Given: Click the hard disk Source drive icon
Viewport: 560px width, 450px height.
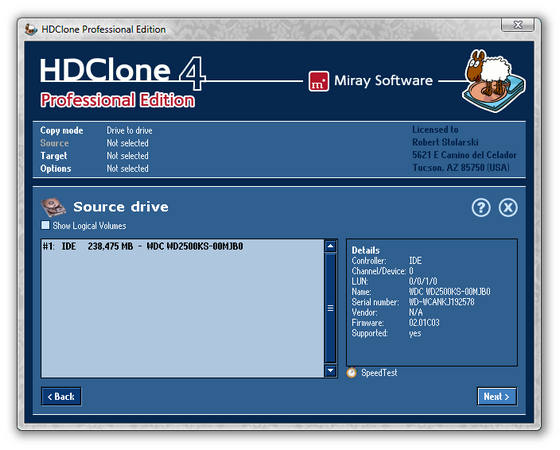Looking at the screenshot, I should (x=54, y=208).
